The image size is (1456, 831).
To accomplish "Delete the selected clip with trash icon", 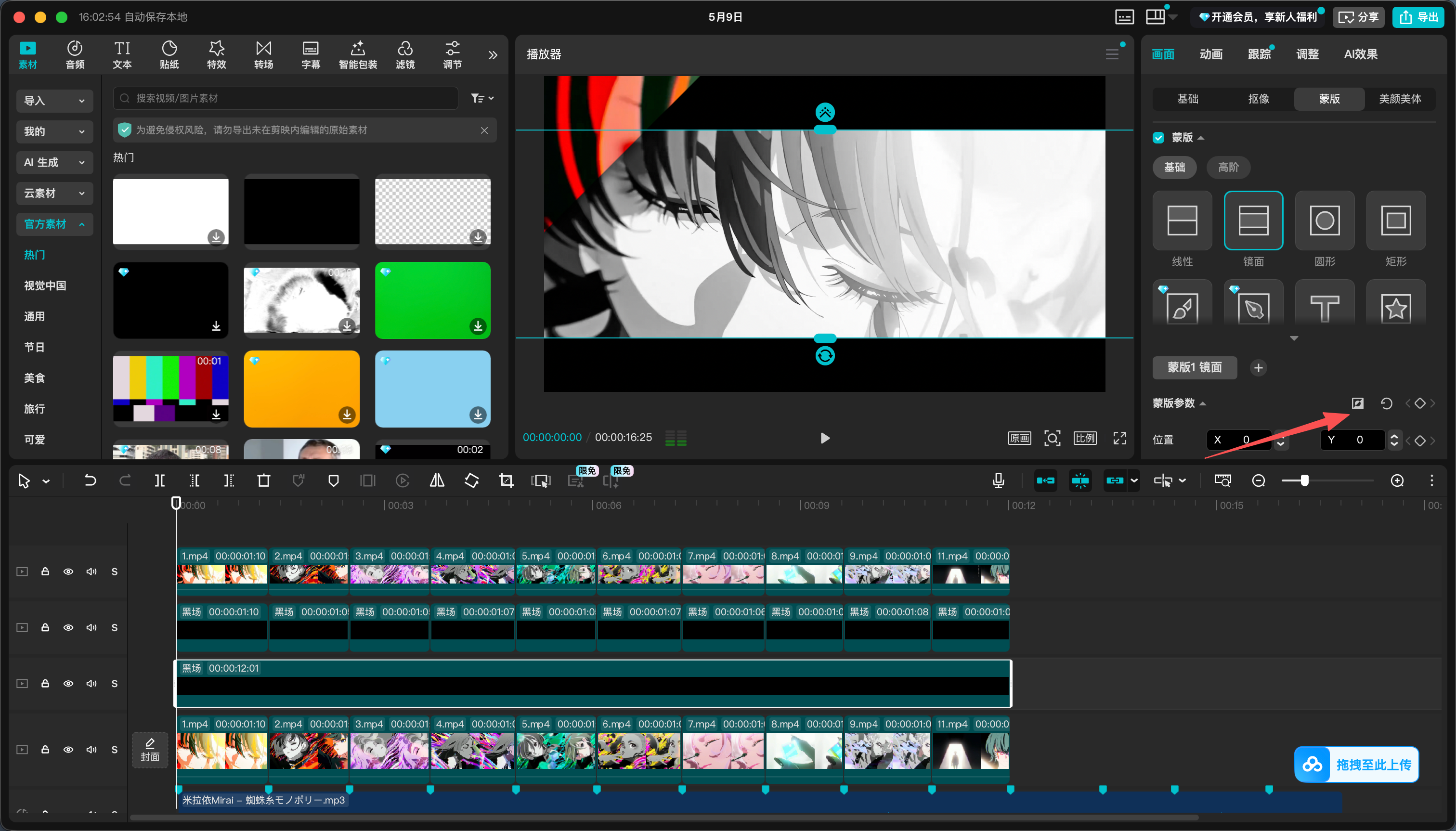I will point(264,480).
